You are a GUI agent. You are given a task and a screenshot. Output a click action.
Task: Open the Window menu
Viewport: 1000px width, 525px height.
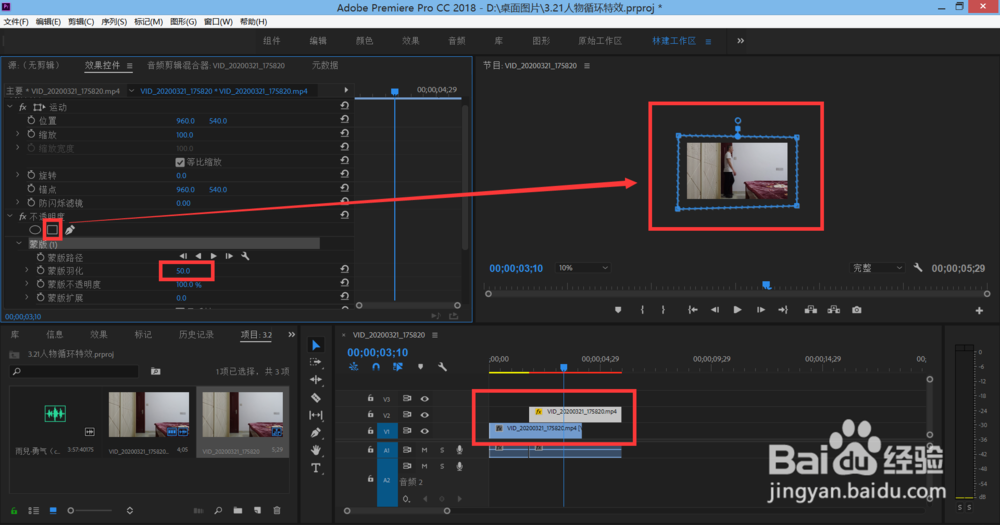(x=218, y=22)
